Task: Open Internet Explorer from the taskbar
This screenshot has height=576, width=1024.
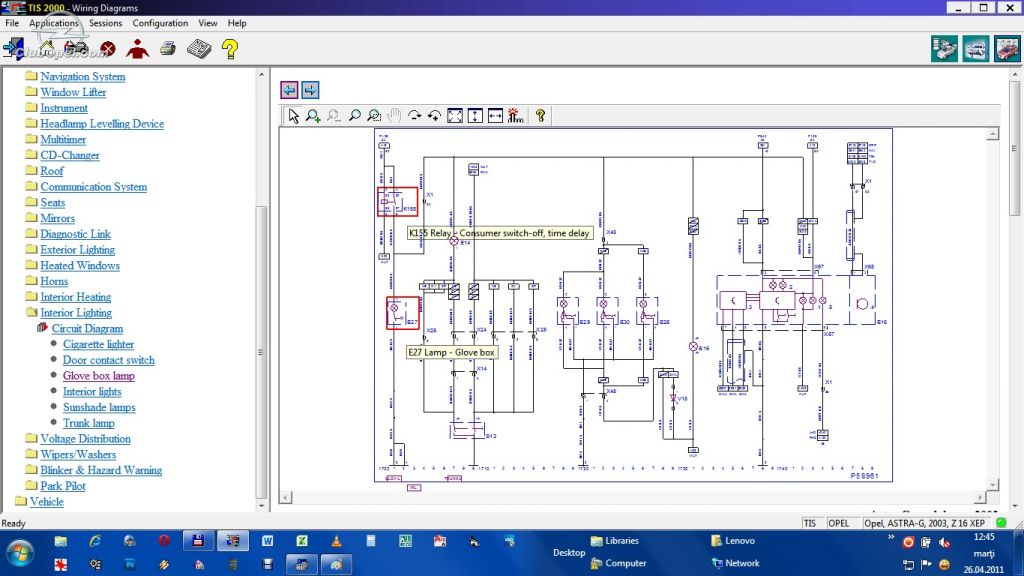Action: 95,541
